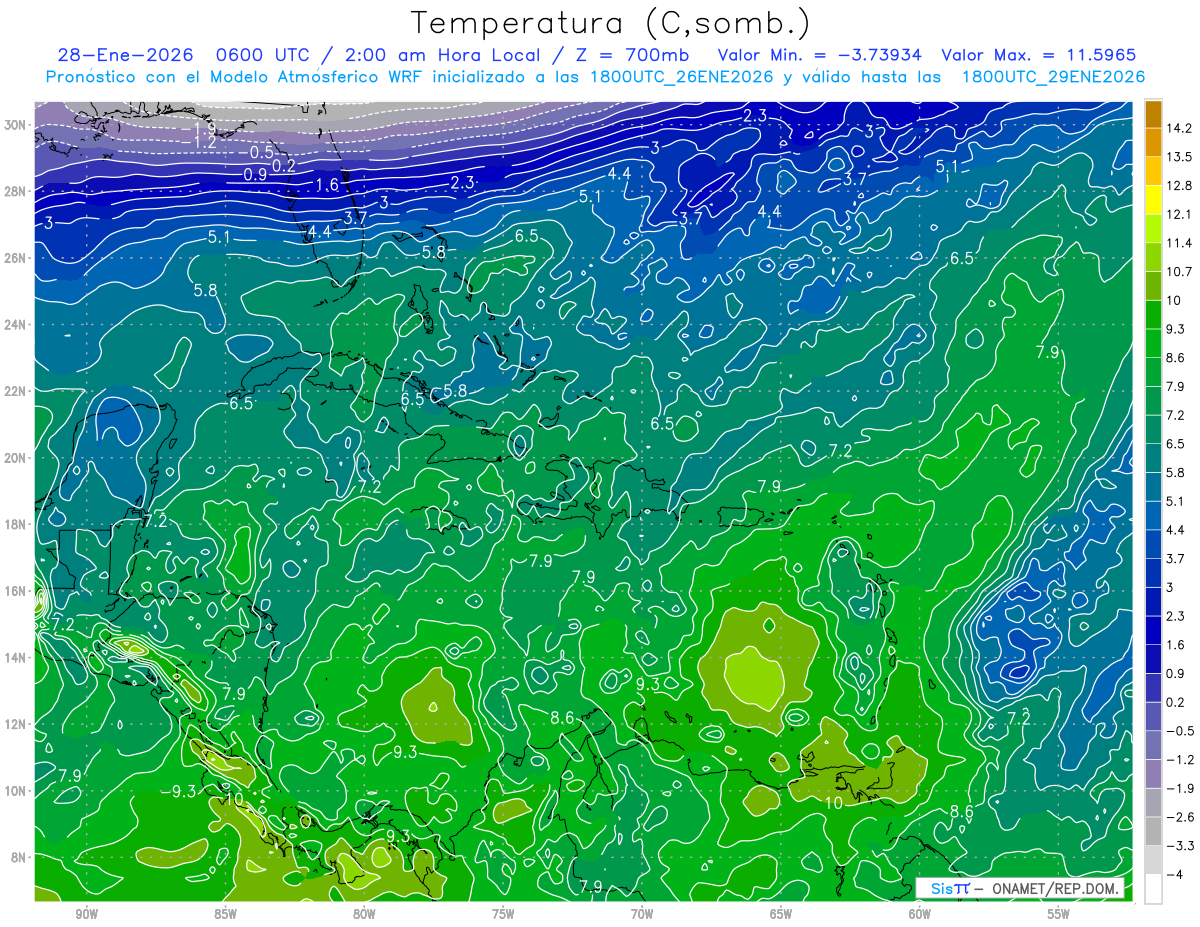Click the 8N latitude axis label

(19, 857)
